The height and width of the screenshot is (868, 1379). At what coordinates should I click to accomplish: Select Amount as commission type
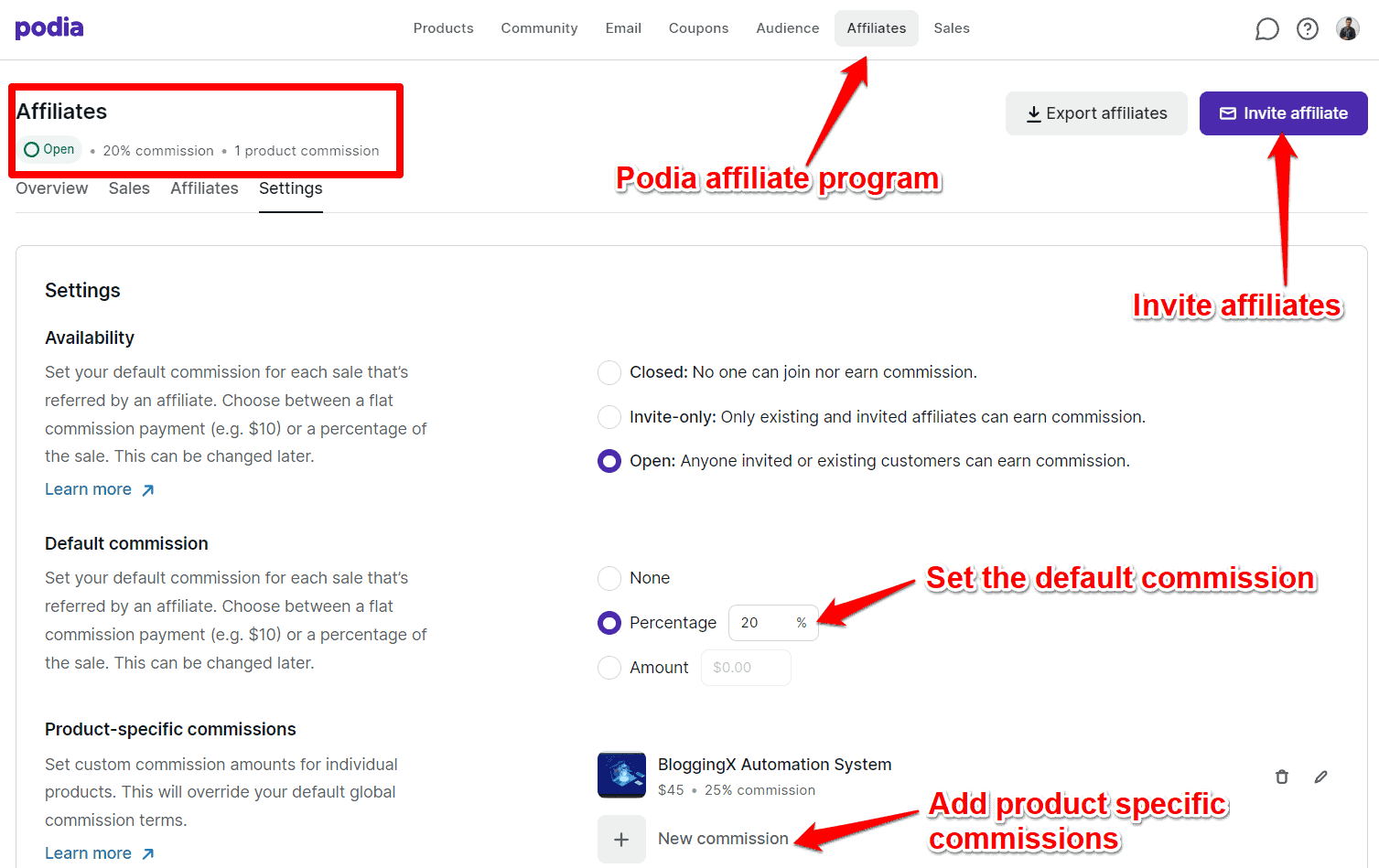click(609, 668)
